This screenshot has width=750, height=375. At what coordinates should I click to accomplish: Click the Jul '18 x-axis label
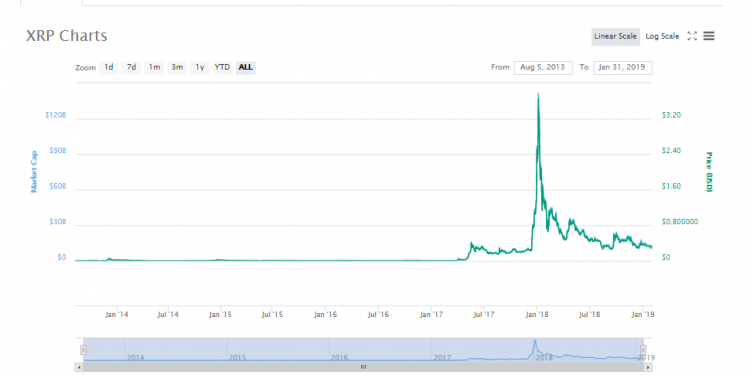point(589,314)
